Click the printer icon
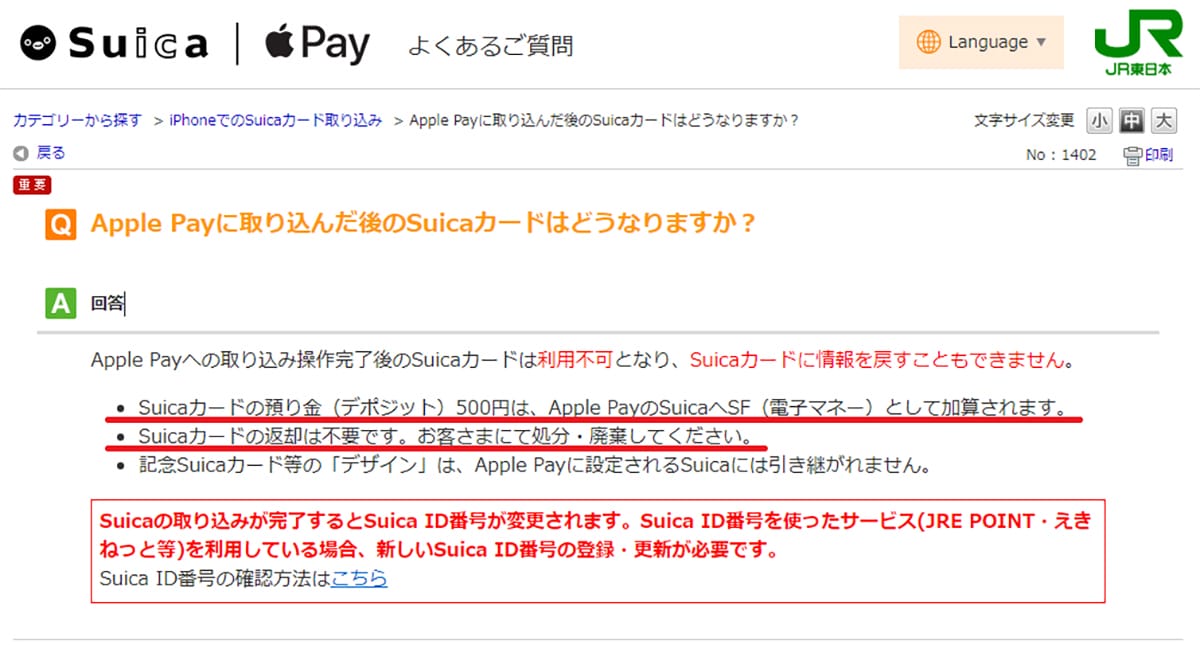 [1133, 155]
